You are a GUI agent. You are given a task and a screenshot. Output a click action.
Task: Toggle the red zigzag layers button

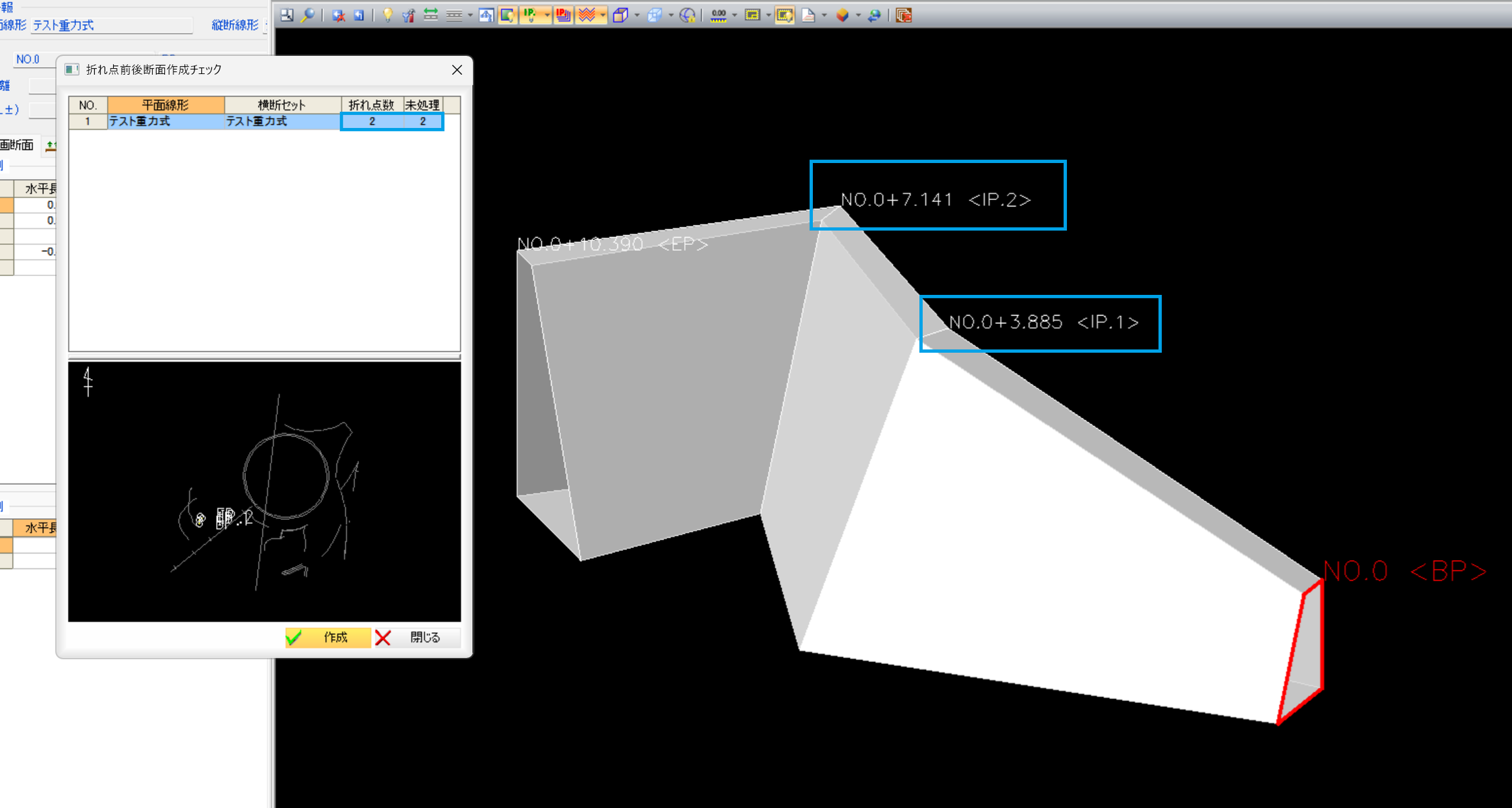pos(587,15)
